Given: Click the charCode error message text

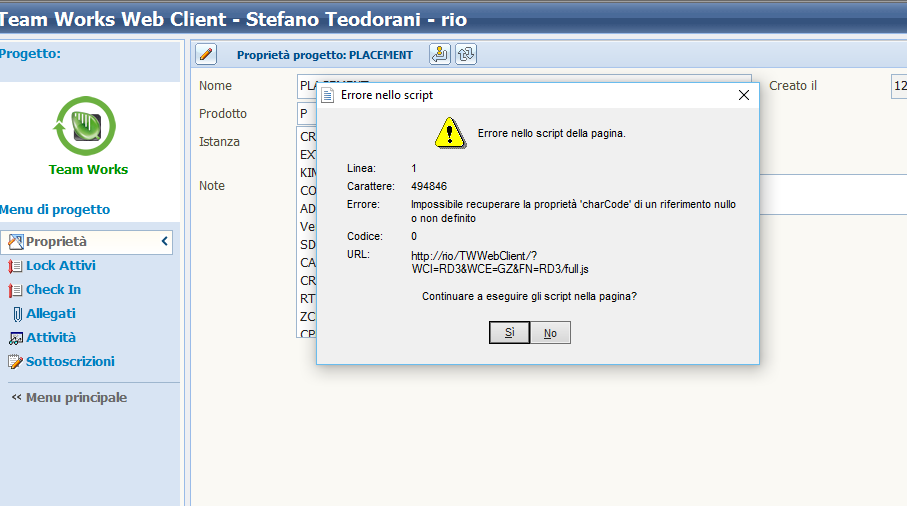Looking at the screenshot, I should pyautogui.click(x=573, y=211).
